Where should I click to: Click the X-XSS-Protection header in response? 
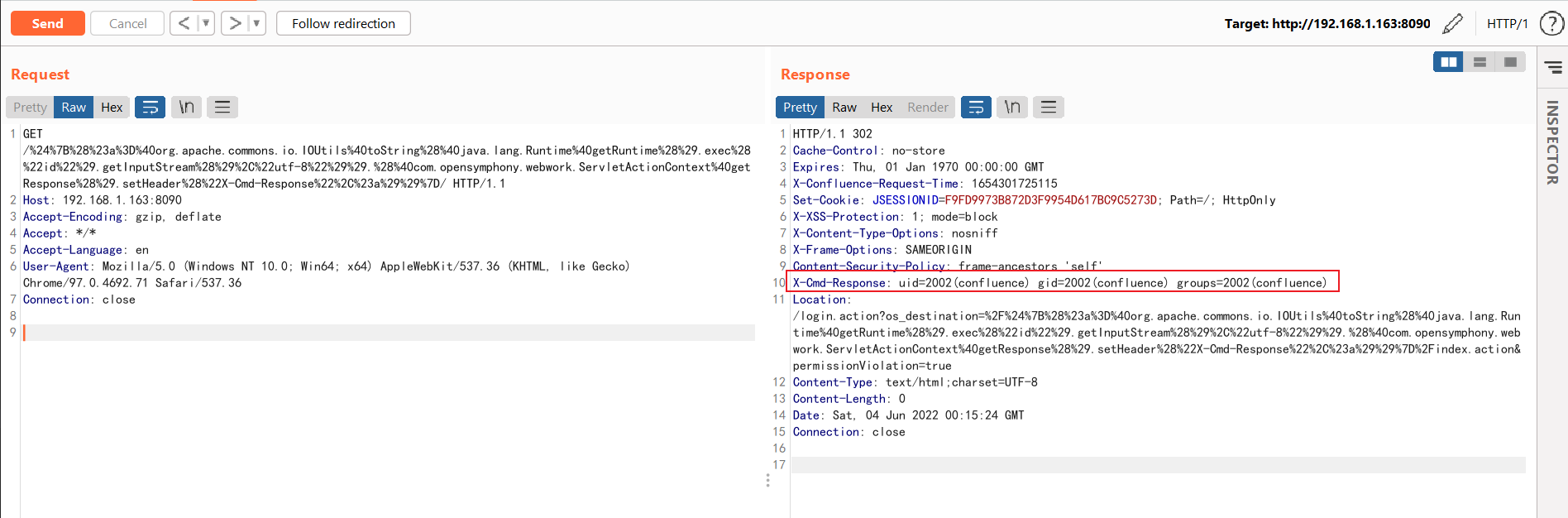click(895, 217)
